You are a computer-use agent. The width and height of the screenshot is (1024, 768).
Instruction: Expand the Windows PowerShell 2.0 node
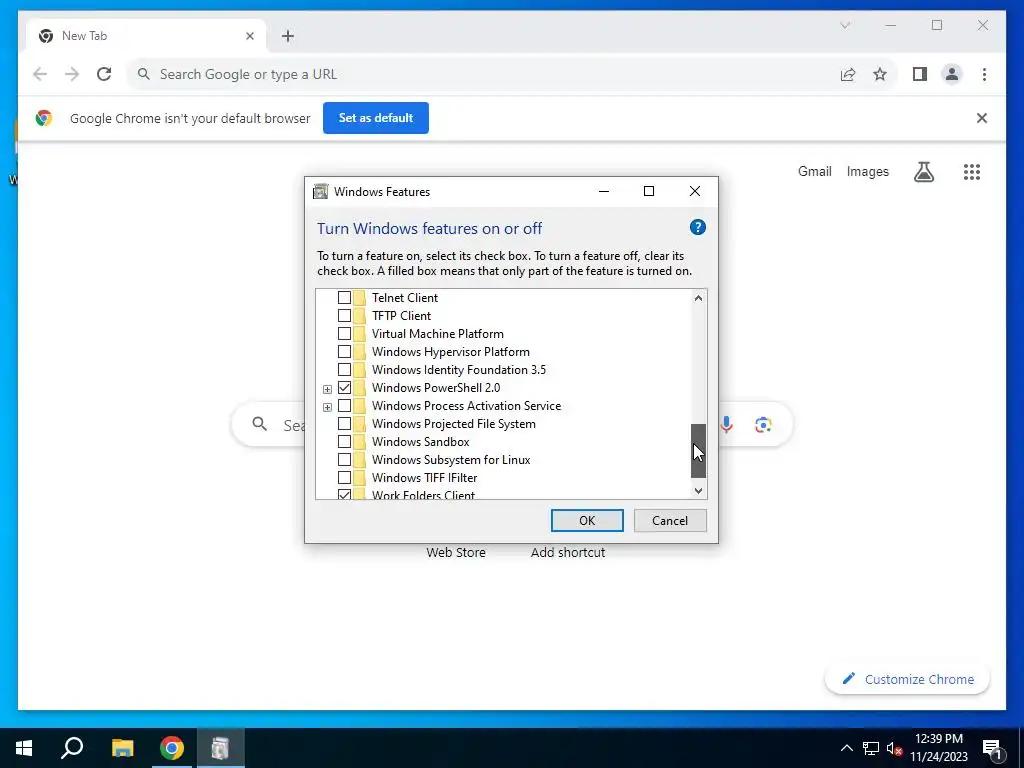[327, 389]
